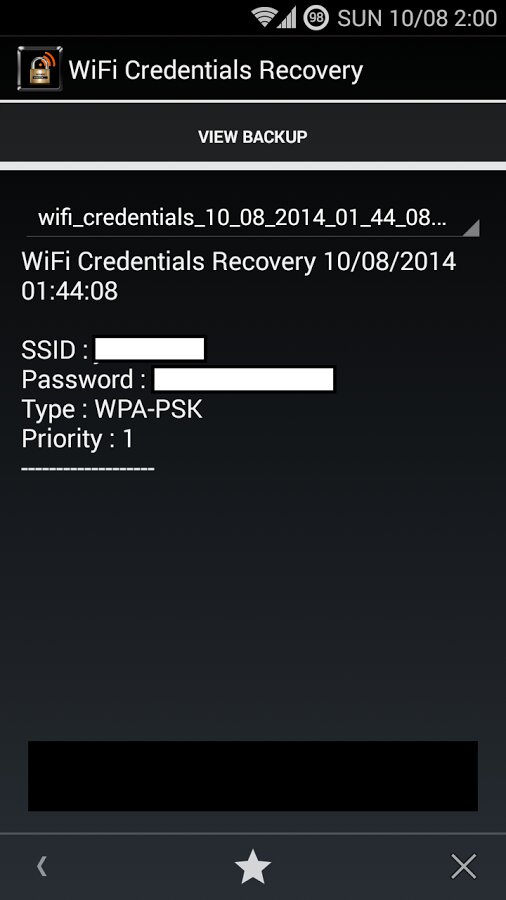
Task: Tap the WiFi Credentials Recovery title
Action: 216,70
